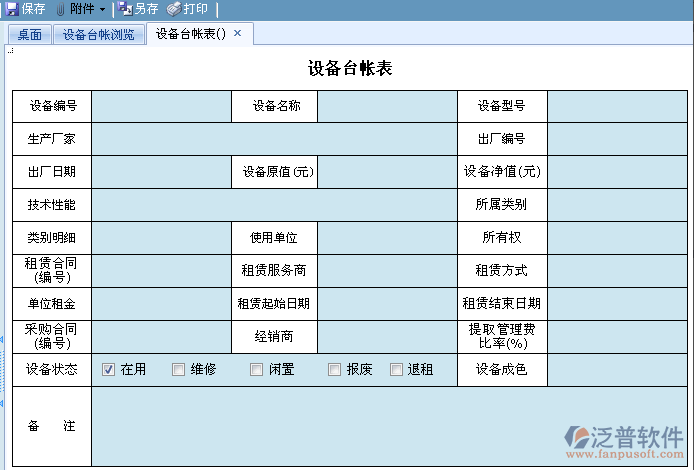The height and width of the screenshot is (470, 694).
Task: Click the printer icon for 打印
Action: [174, 8]
